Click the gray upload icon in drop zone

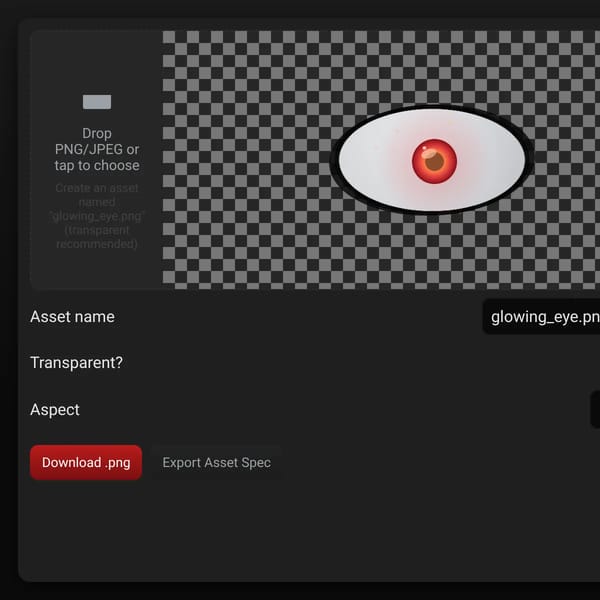(x=97, y=102)
